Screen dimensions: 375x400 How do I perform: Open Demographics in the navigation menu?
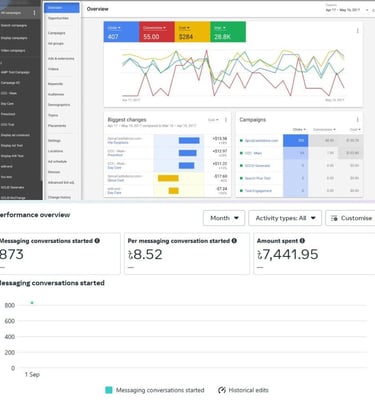(x=59, y=105)
